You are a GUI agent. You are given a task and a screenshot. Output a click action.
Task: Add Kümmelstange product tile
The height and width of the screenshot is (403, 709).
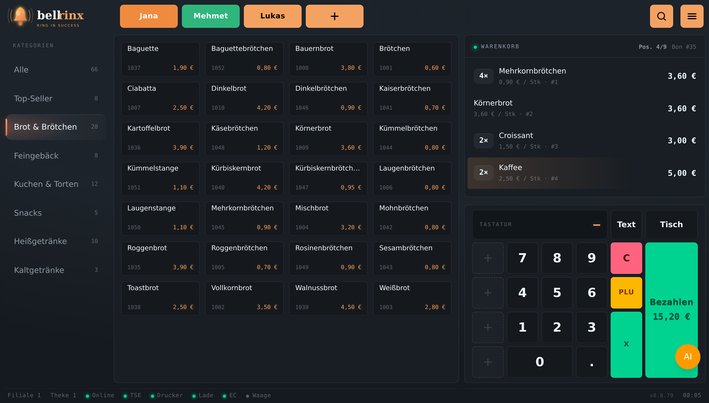(x=161, y=178)
